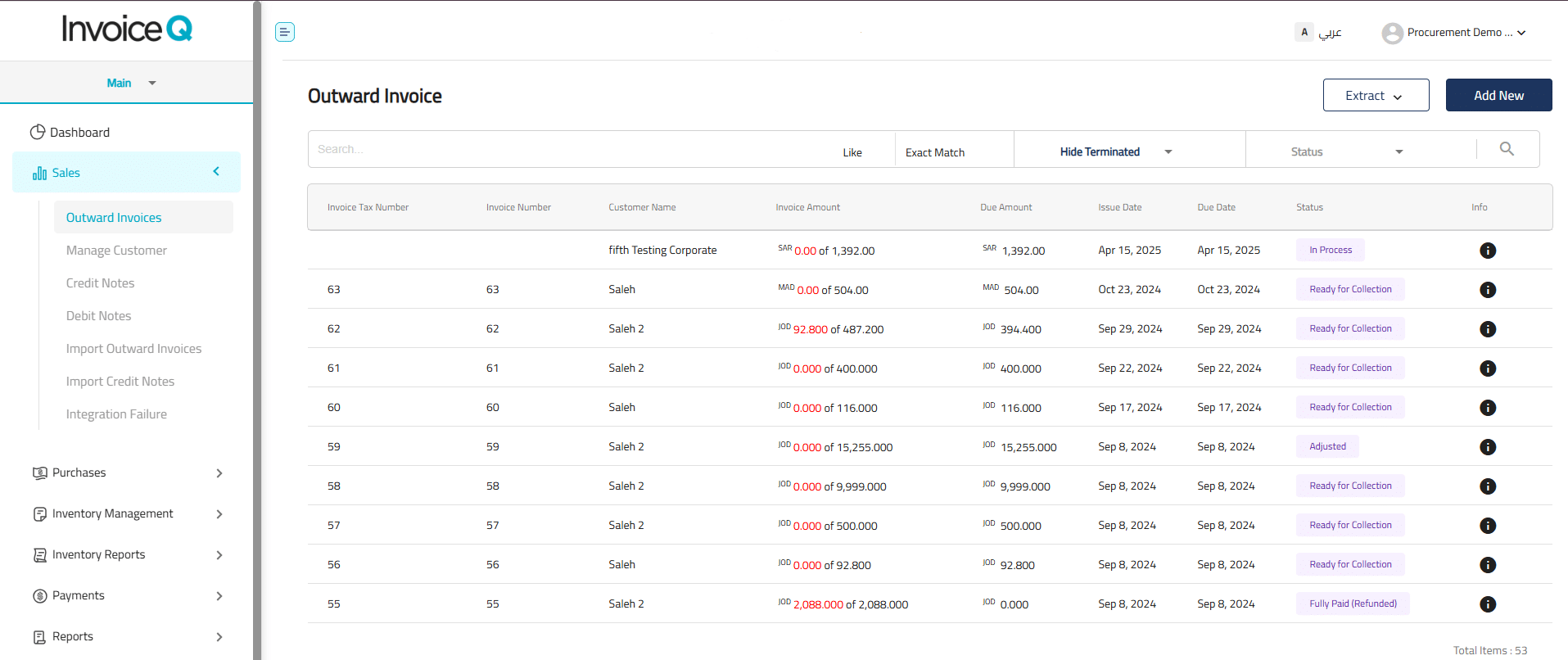Show info for invoice 59 Adjusted row

(1488, 447)
